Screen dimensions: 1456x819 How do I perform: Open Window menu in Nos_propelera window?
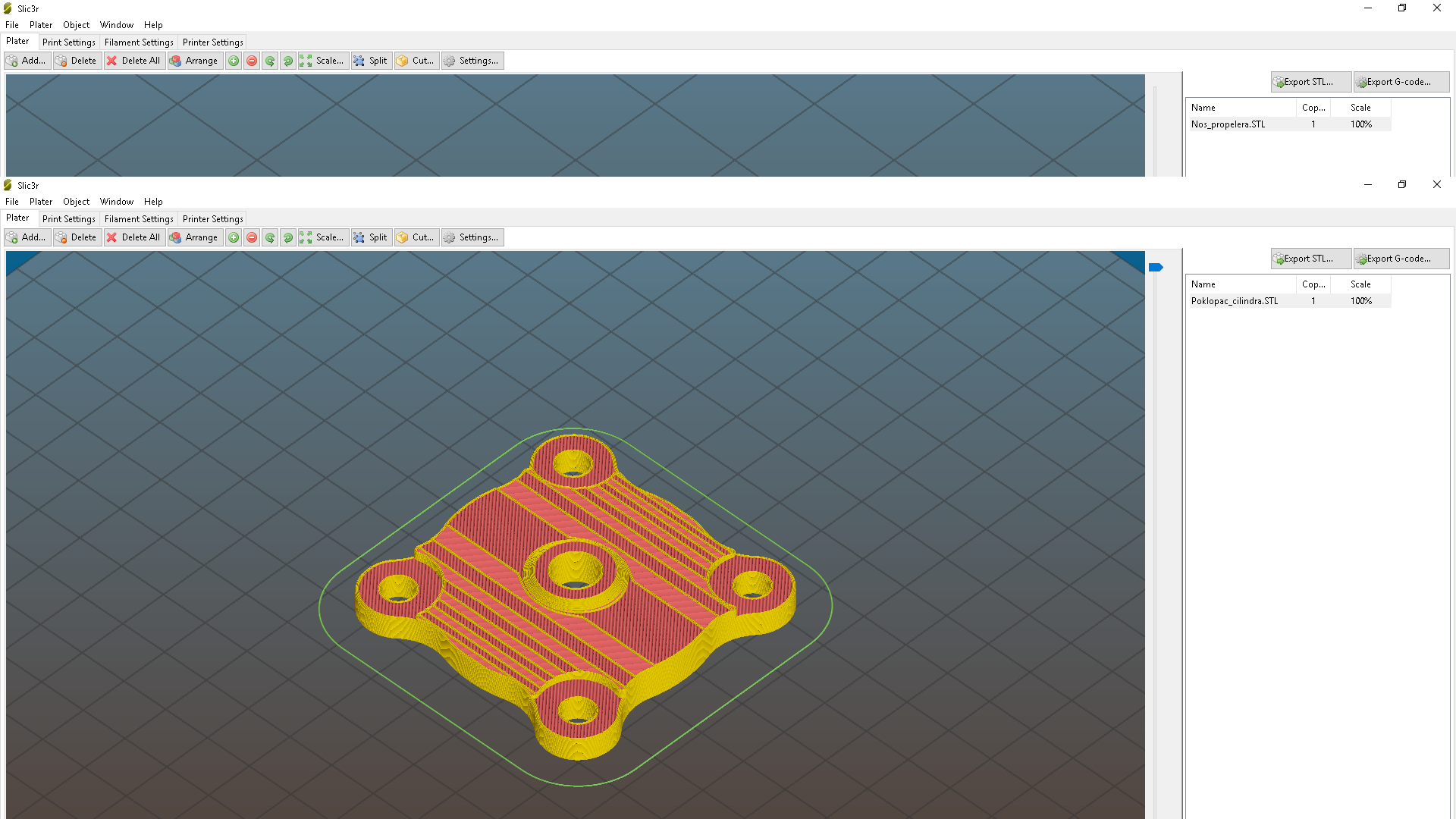tap(117, 25)
